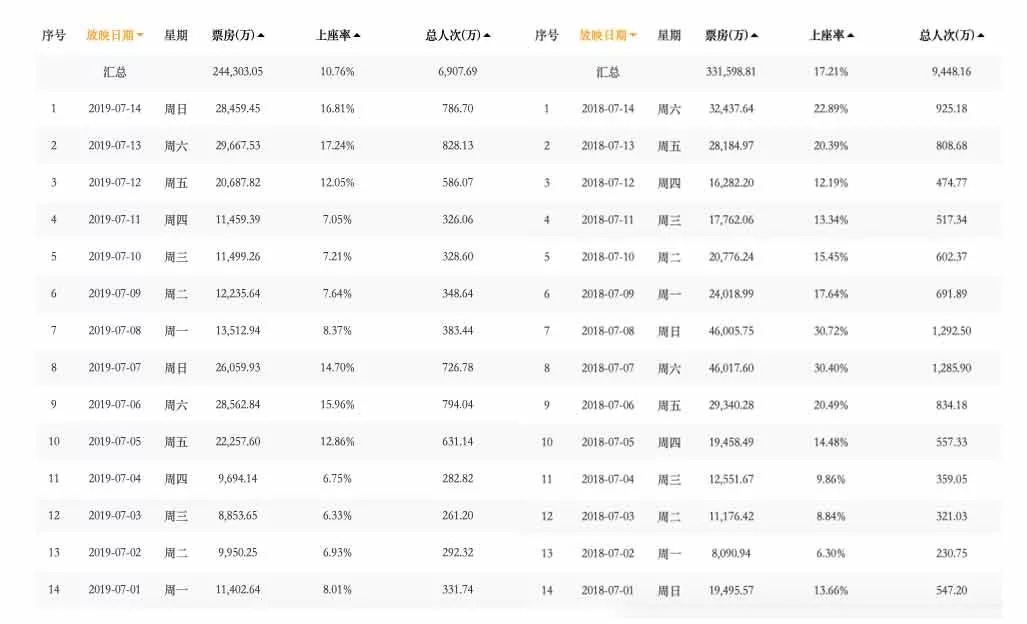Image resolution: width=1027 pixels, height=624 pixels.
Task: Select box office value 46,005.75
Action: coord(731,331)
